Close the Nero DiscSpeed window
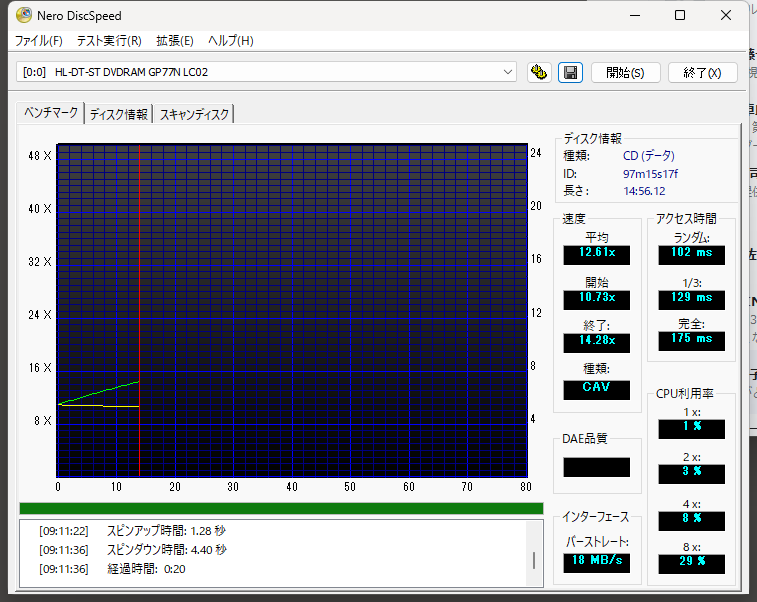 pos(726,15)
